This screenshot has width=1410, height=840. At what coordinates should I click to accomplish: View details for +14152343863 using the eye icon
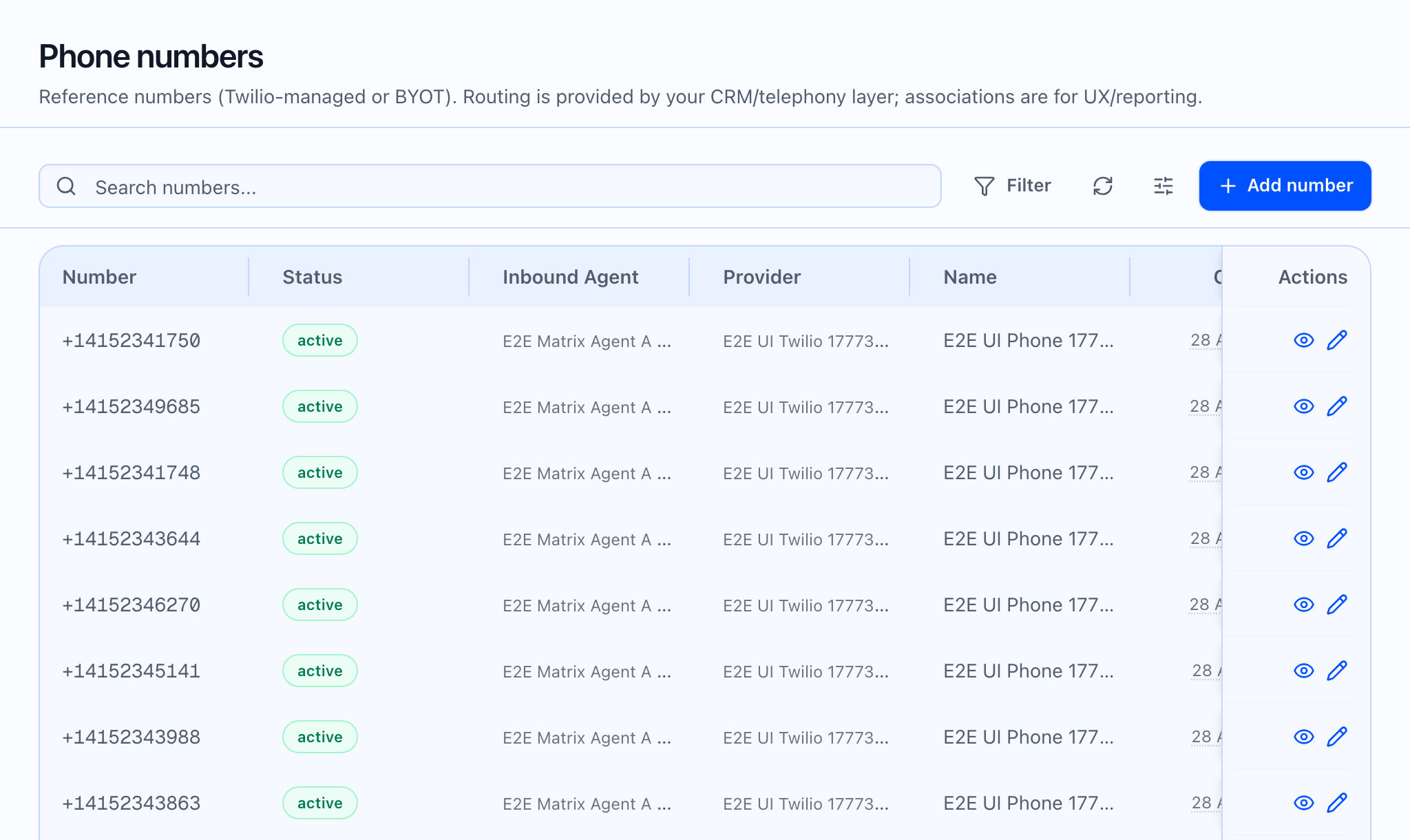pyautogui.click(x=1304, y=803)
